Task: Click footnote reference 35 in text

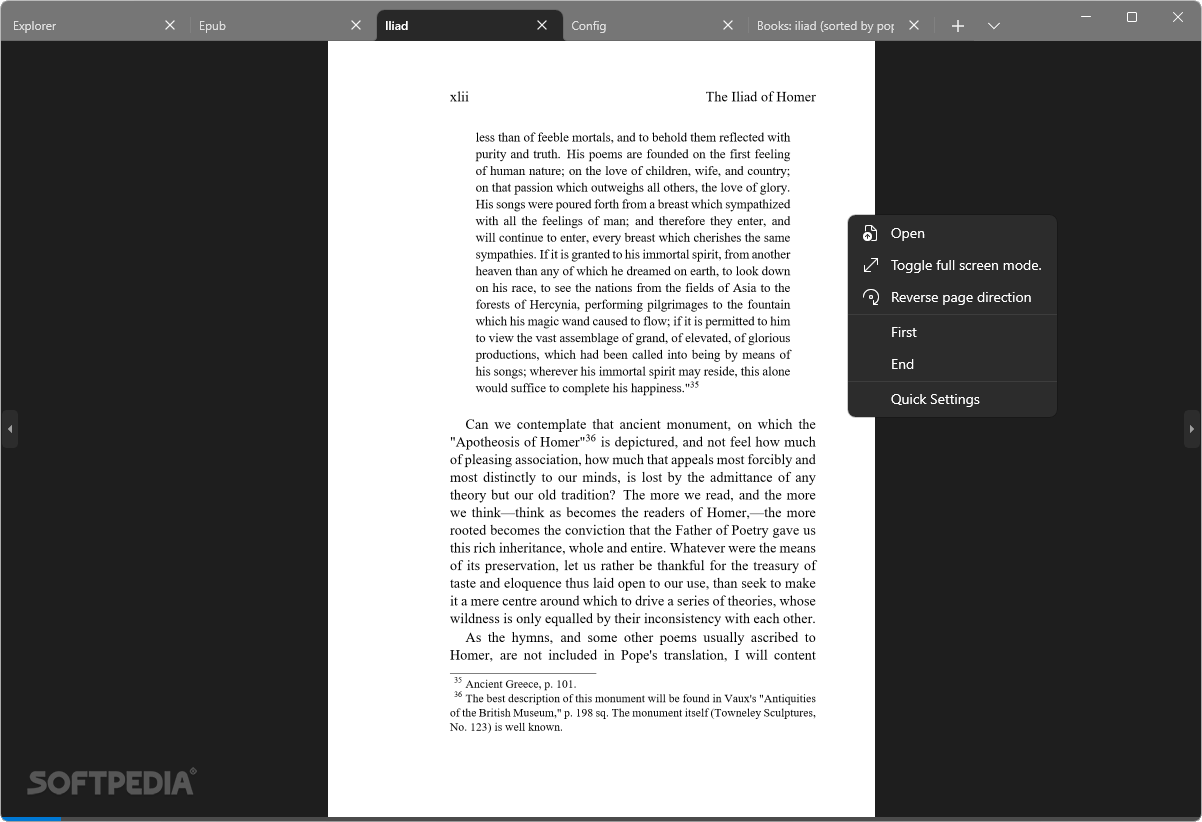Action: 694,384
